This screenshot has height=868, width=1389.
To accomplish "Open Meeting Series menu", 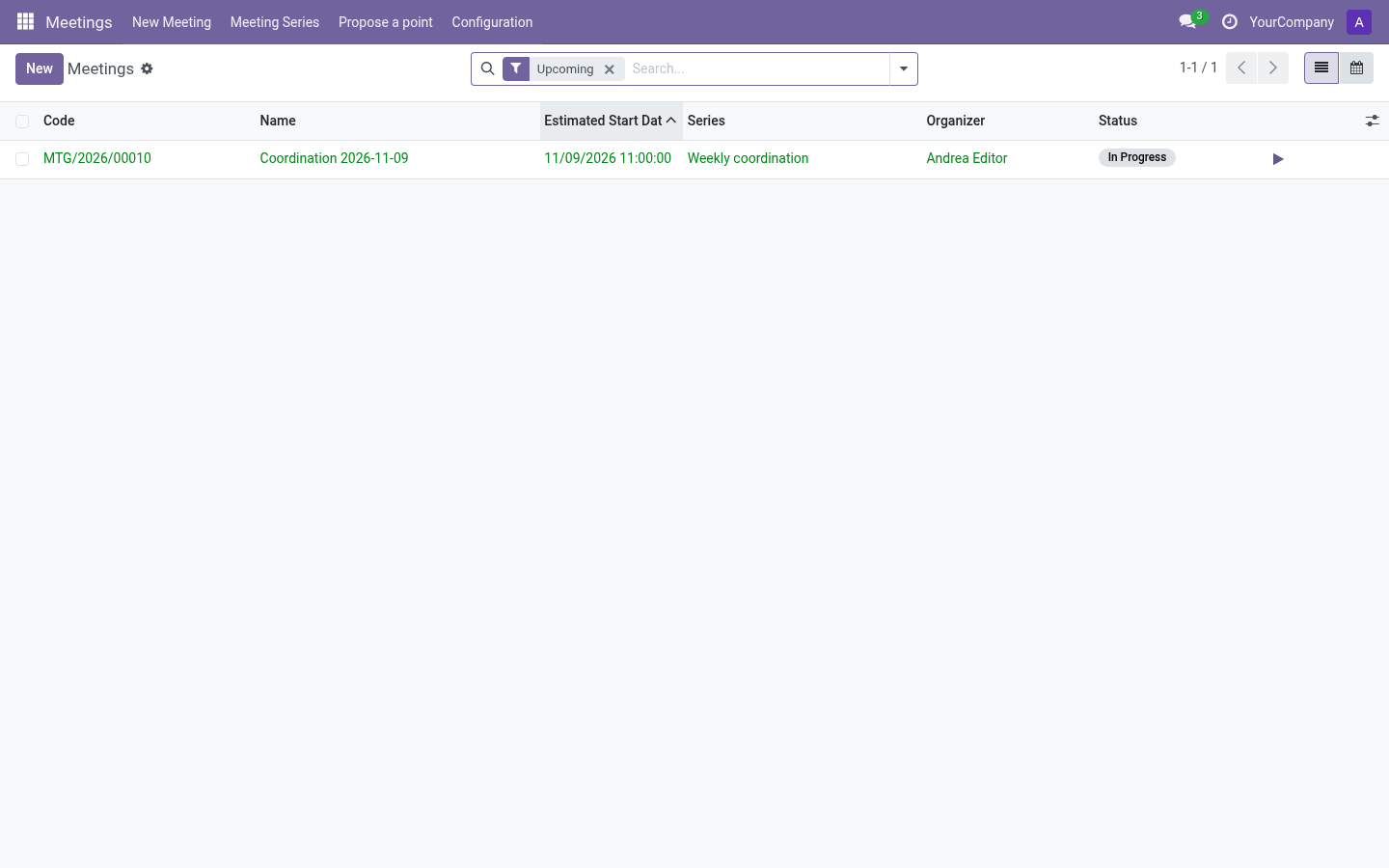I will click(275, 22).
